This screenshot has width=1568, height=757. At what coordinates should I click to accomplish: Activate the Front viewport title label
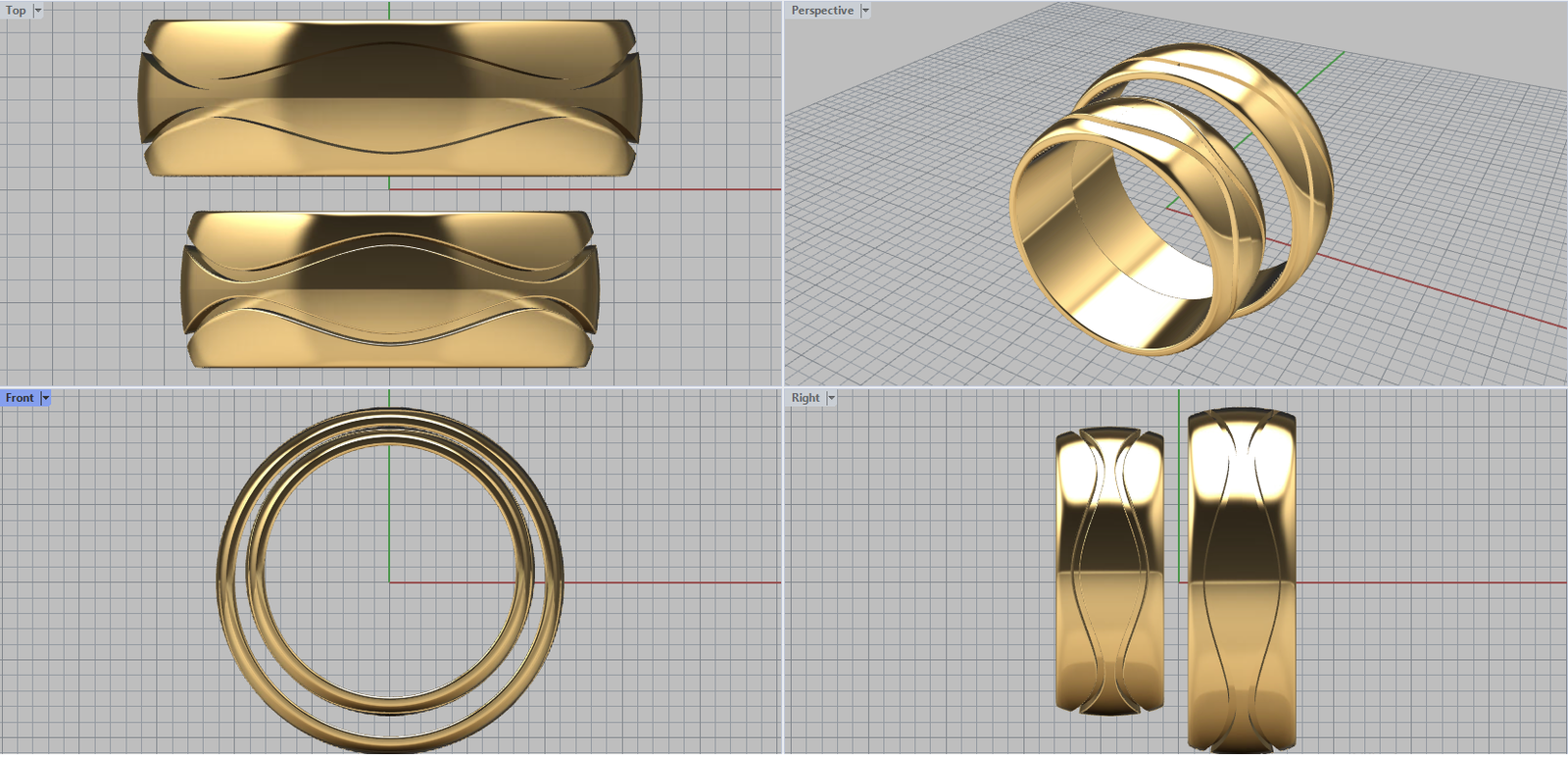click(20, 398)
